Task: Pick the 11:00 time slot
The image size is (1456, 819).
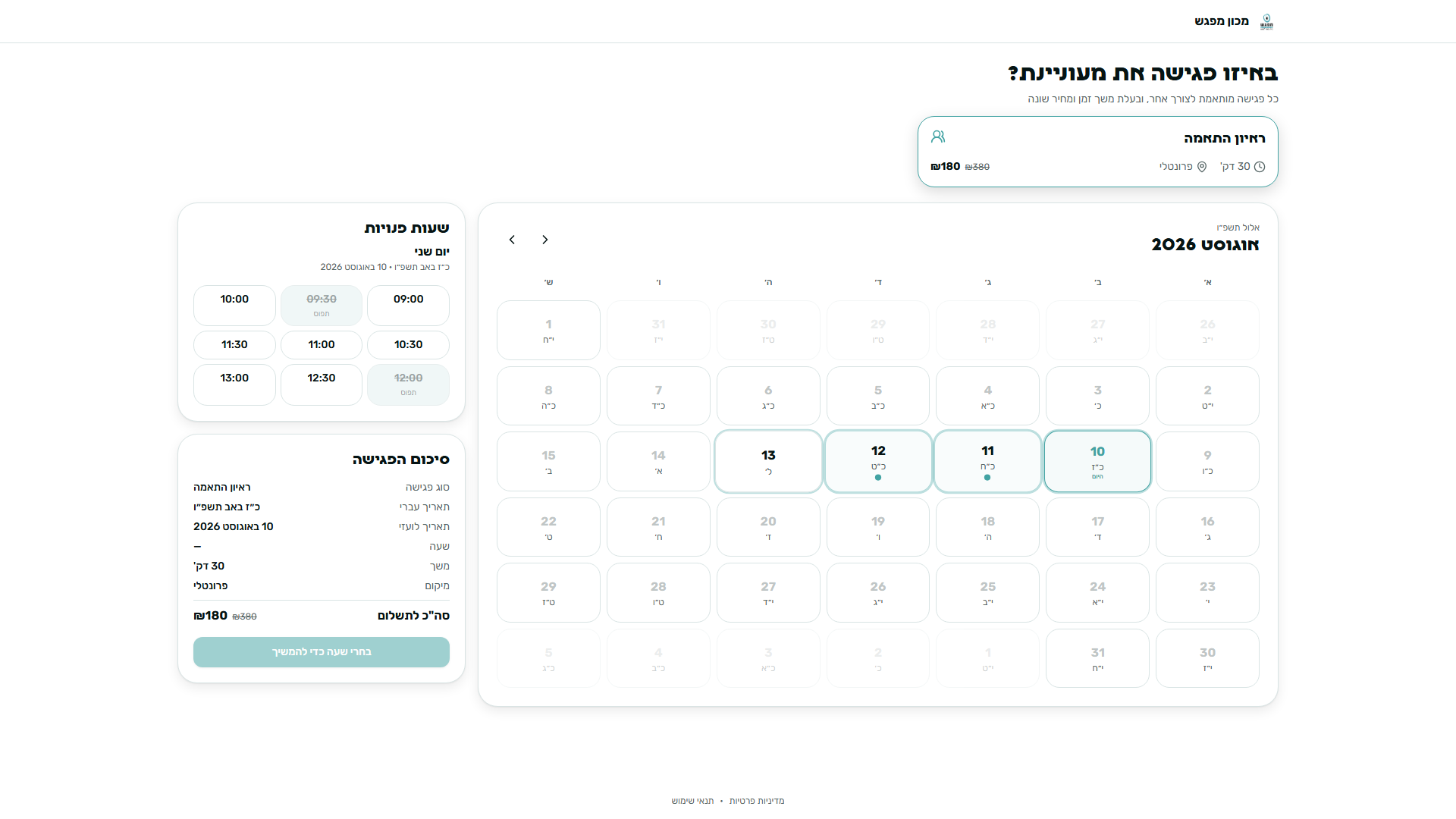Action: pyautogui.click(x=322, y=345)
